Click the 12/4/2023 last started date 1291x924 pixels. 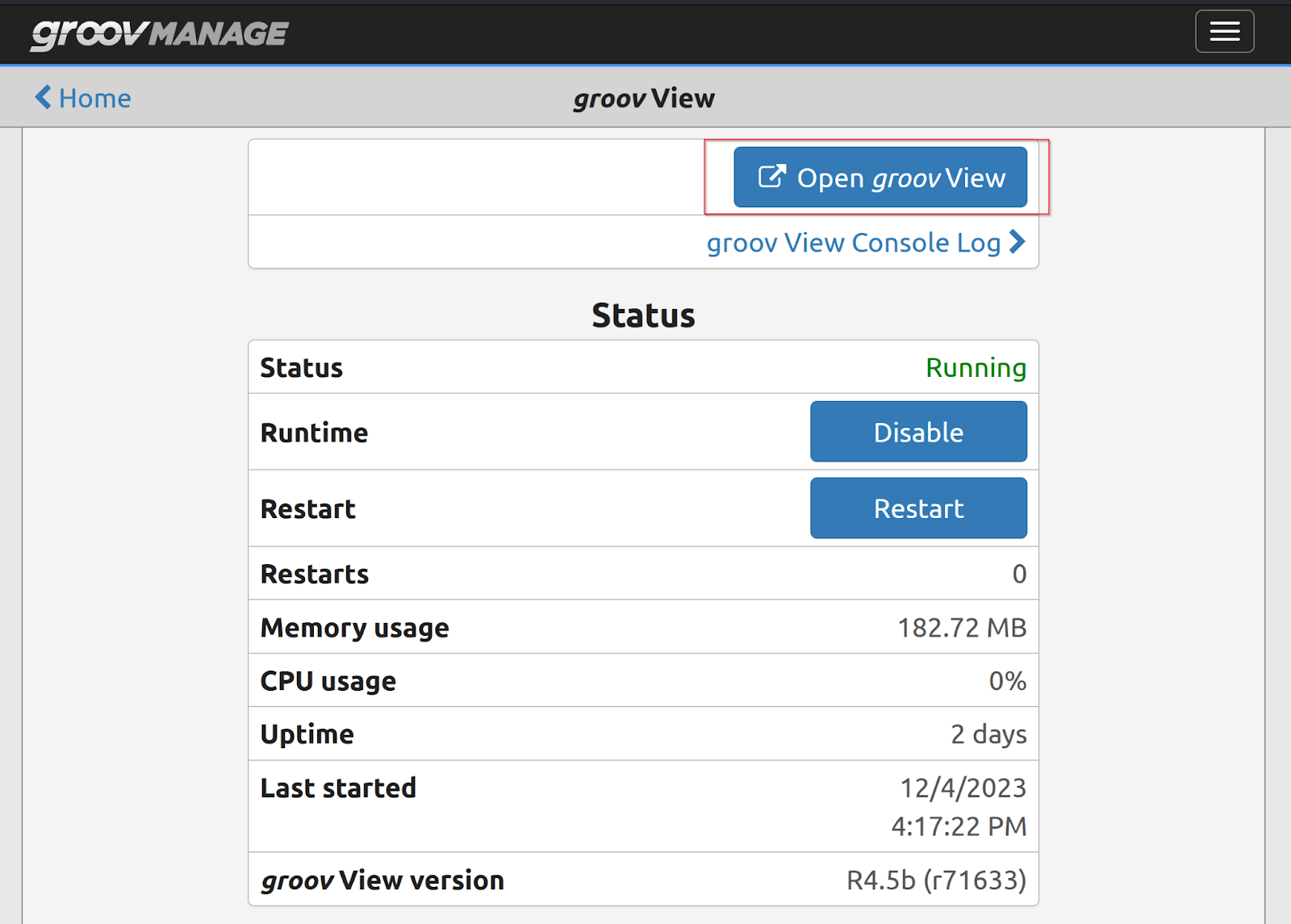tap(963, 788)
